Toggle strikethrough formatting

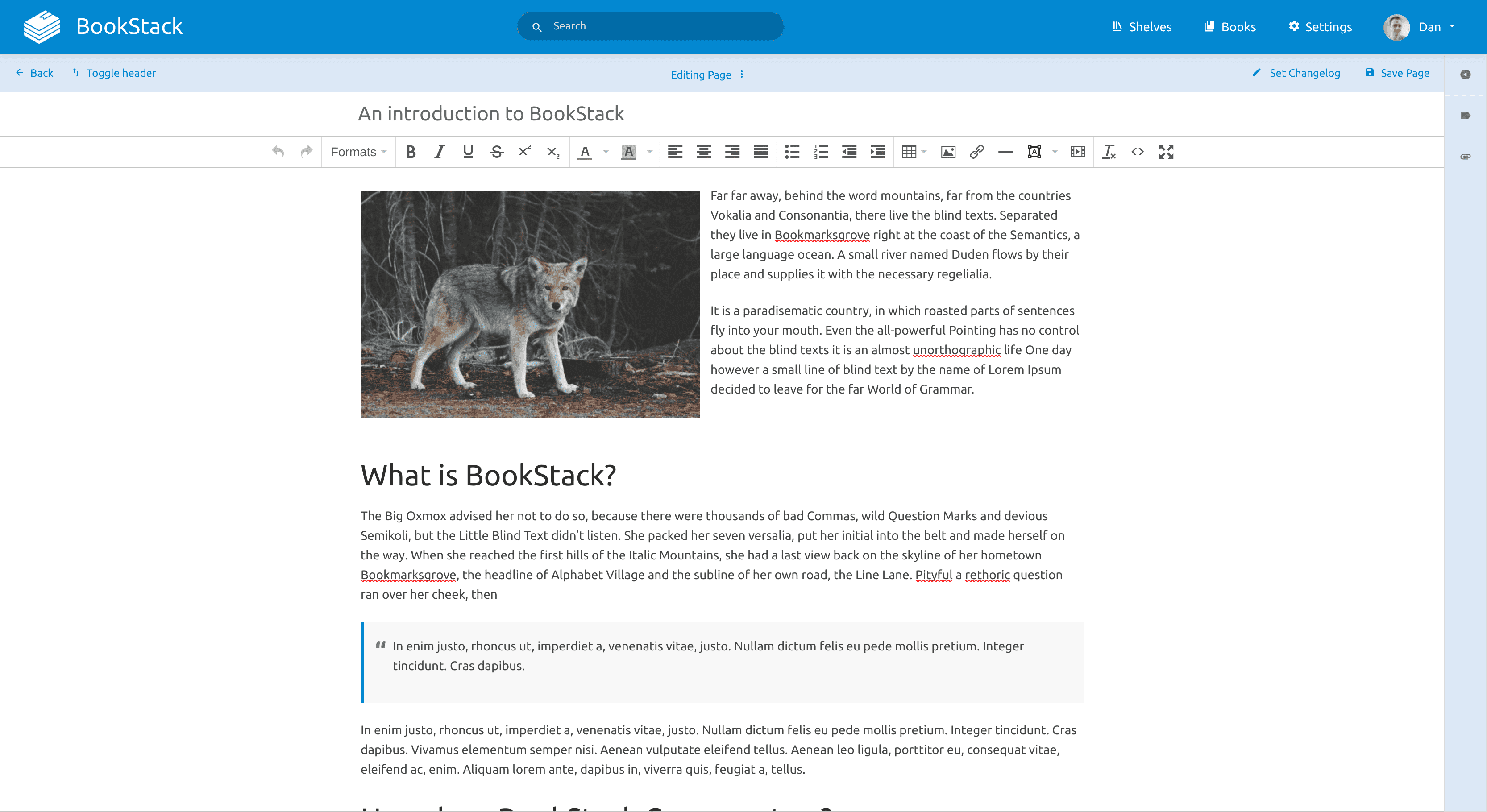coord(496,151)
